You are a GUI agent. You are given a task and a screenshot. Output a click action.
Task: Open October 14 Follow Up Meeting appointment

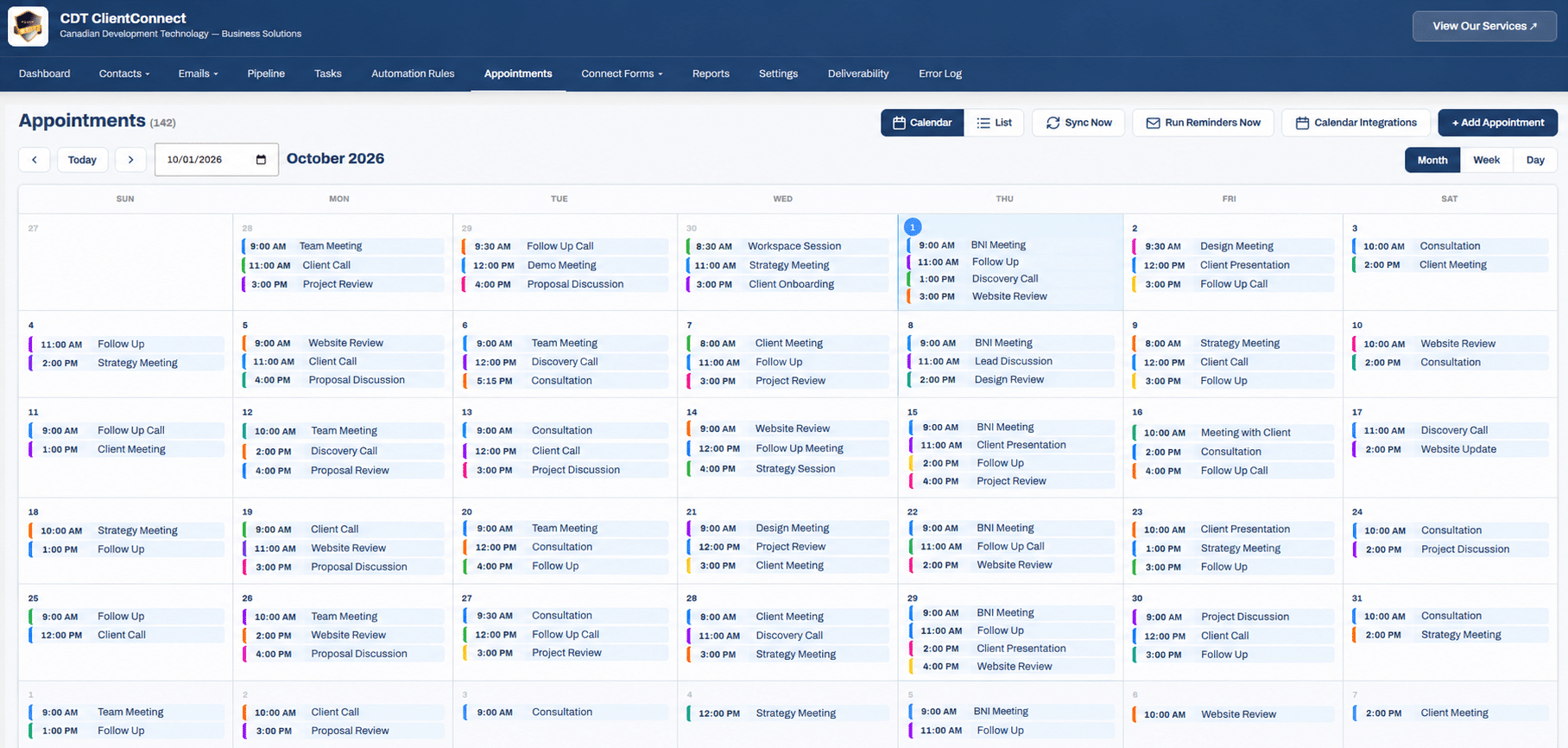(787, 448)
